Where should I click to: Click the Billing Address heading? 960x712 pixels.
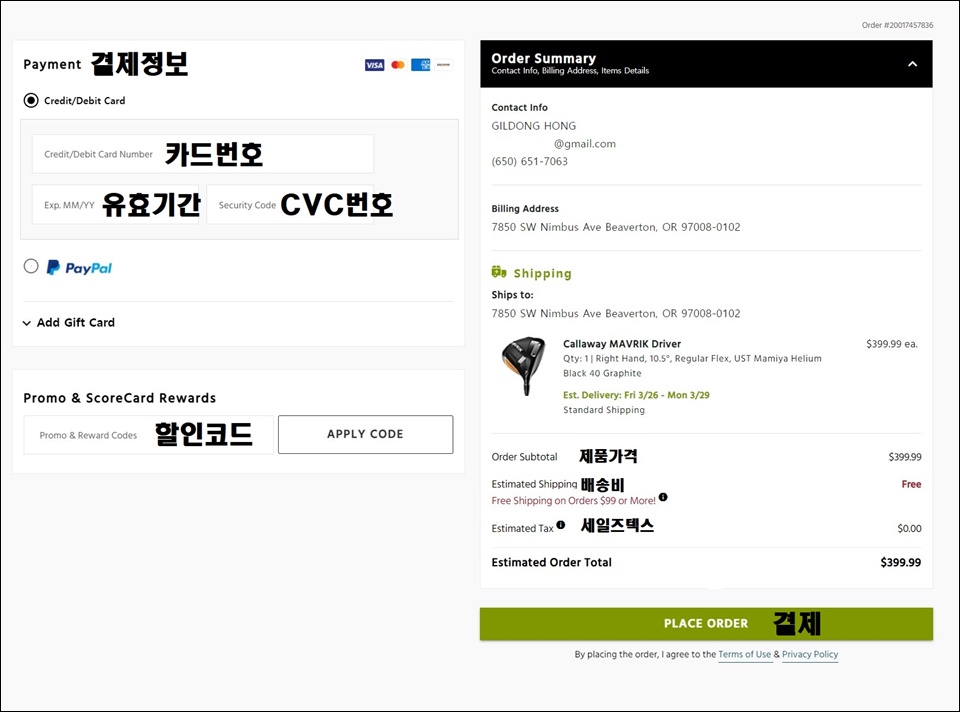pyautogui.click(x=525, y=209)
